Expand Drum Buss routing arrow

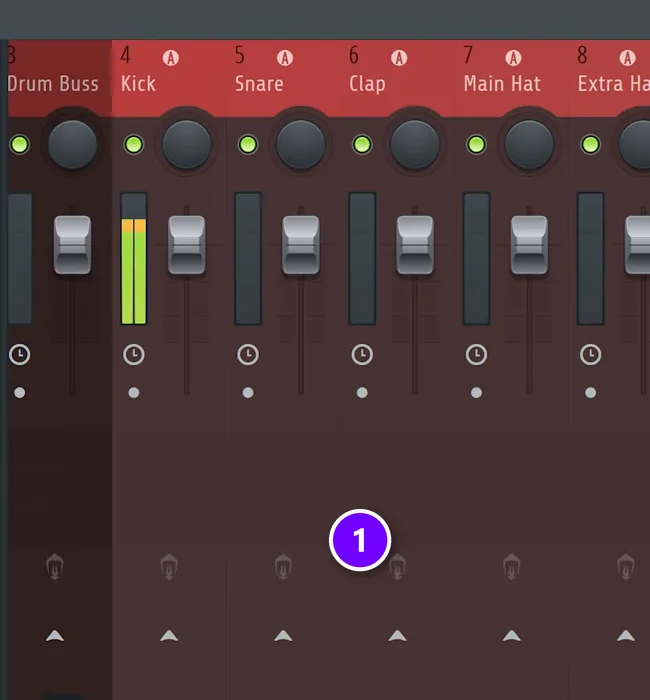pyautogui.click(x=55, y=636)
